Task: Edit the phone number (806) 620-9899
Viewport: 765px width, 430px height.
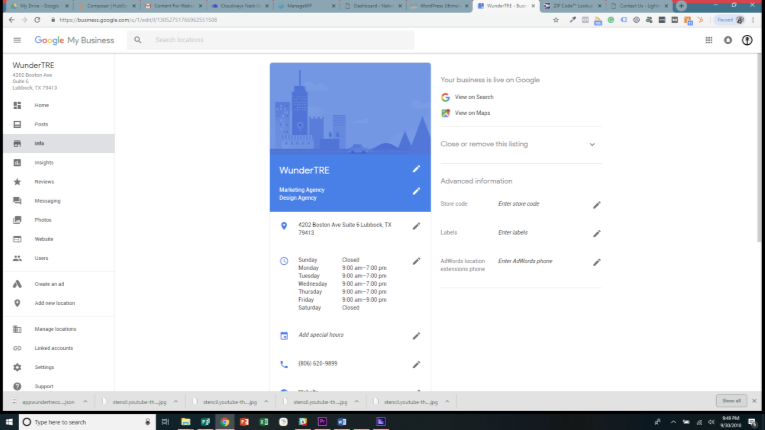Action: click(x=416, y=365)
